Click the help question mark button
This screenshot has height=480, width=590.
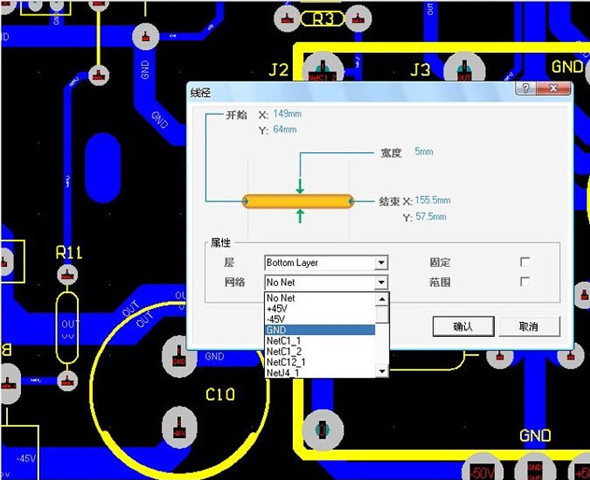526,88
